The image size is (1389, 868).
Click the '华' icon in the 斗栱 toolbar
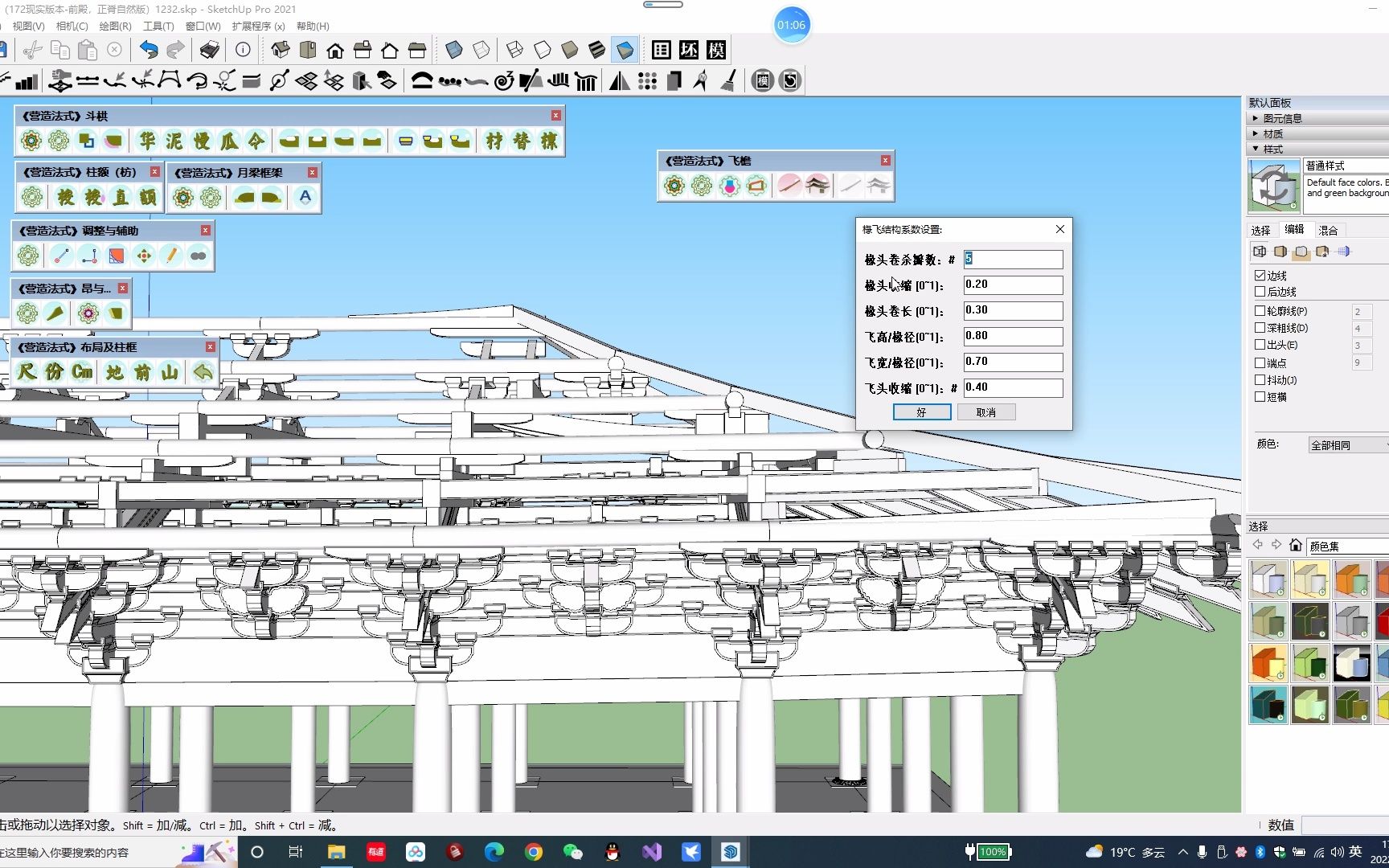[x=146, y=141]
